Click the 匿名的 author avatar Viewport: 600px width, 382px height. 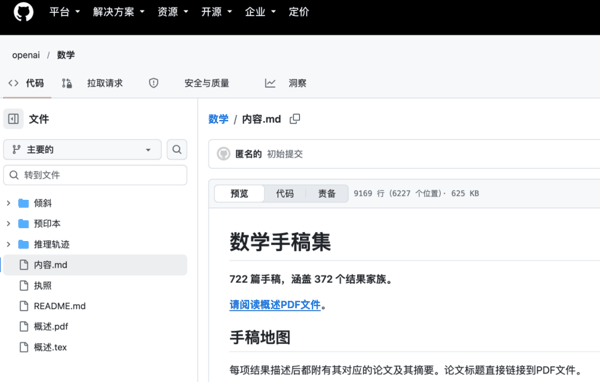click(223, 154)
